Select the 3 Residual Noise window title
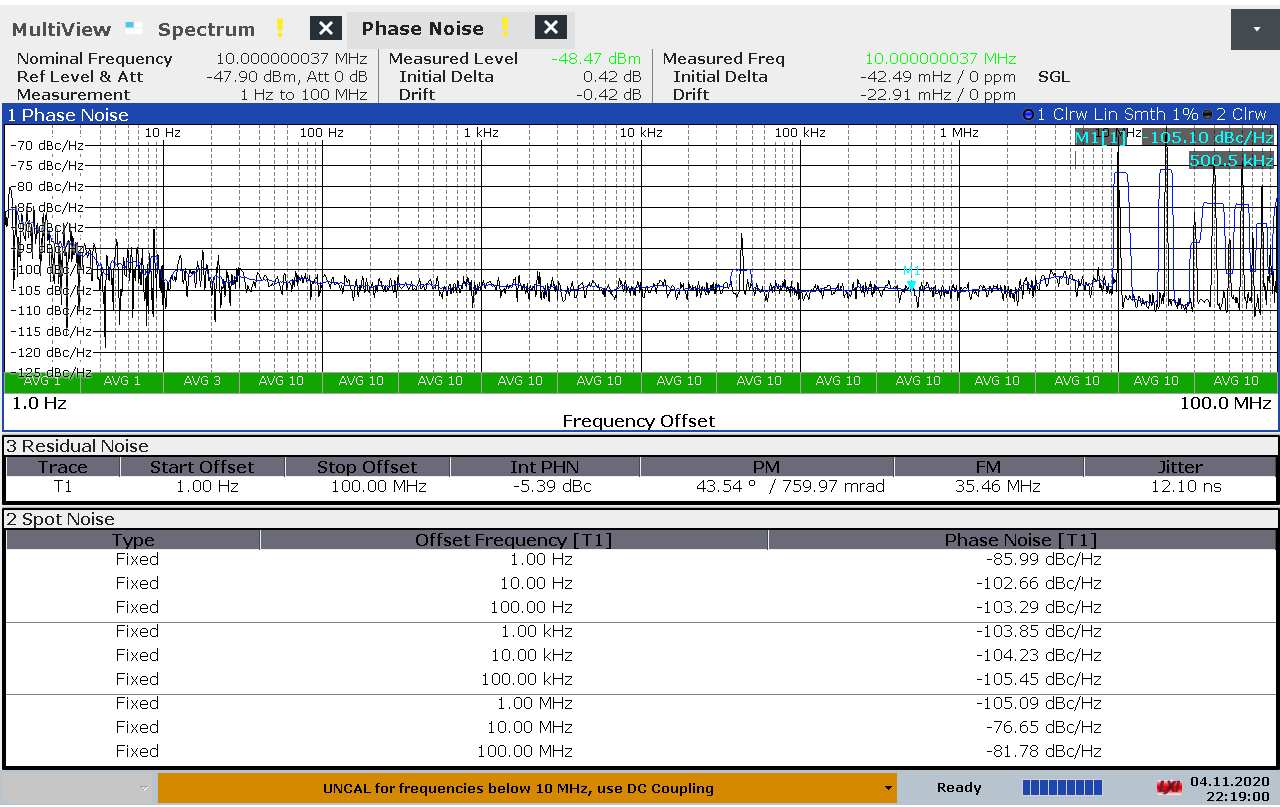 click(77, 446)
